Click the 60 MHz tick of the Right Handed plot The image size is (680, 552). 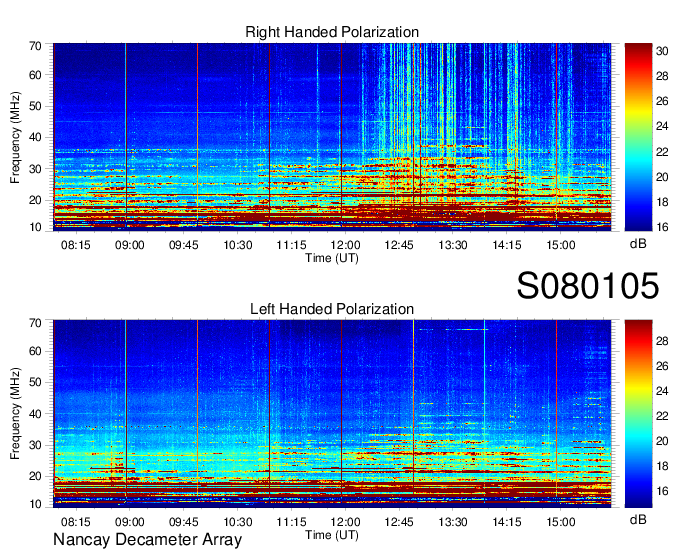[x=35, y=75]
